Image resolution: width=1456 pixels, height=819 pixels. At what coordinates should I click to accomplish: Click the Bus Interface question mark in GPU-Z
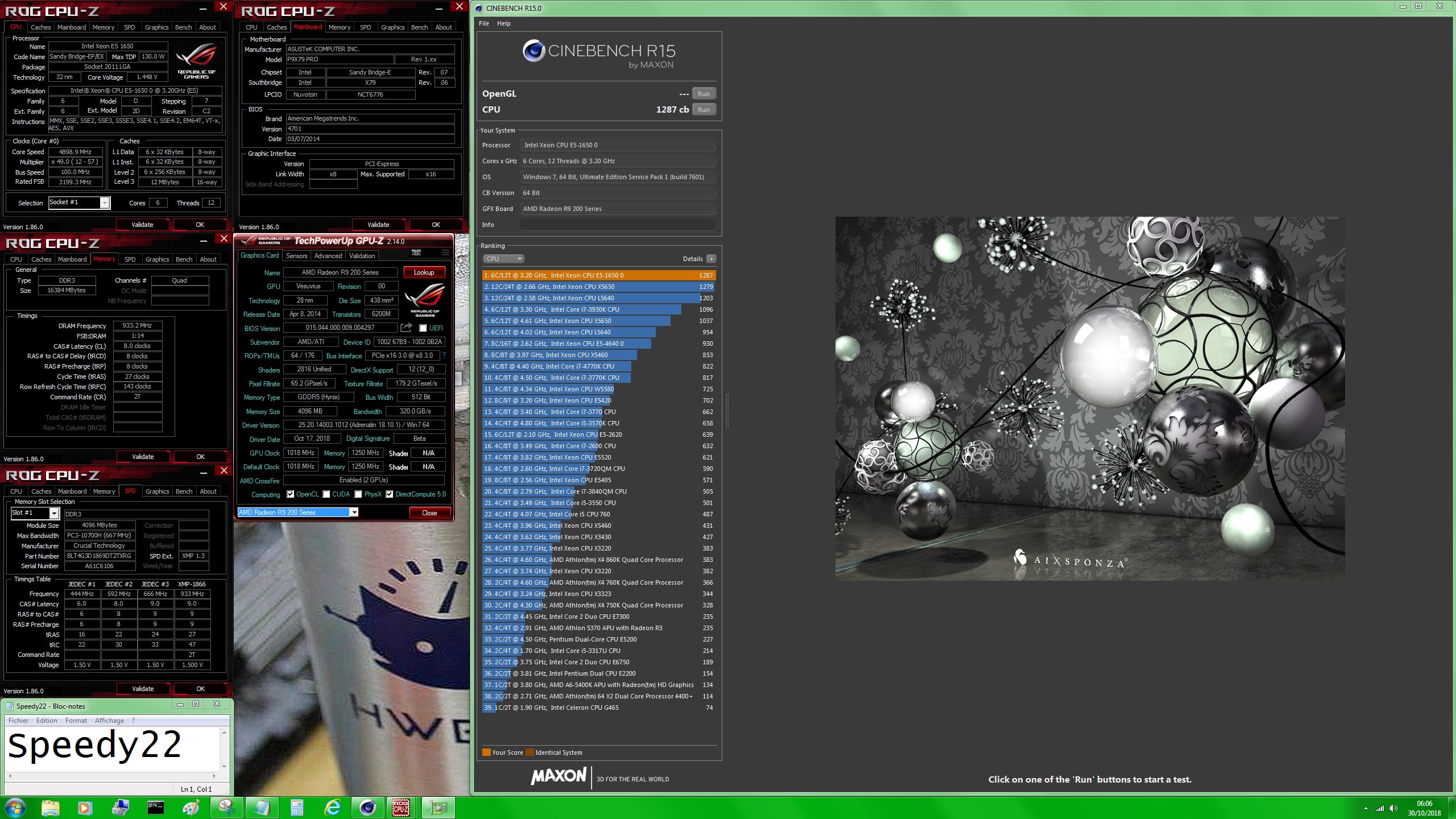click(x=444, y=355)
